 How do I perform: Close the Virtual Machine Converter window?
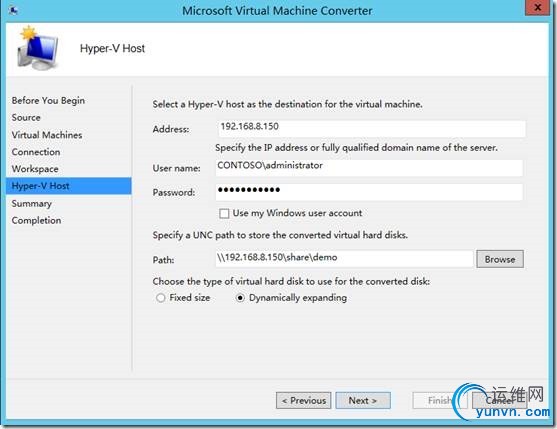pos(537,7)
